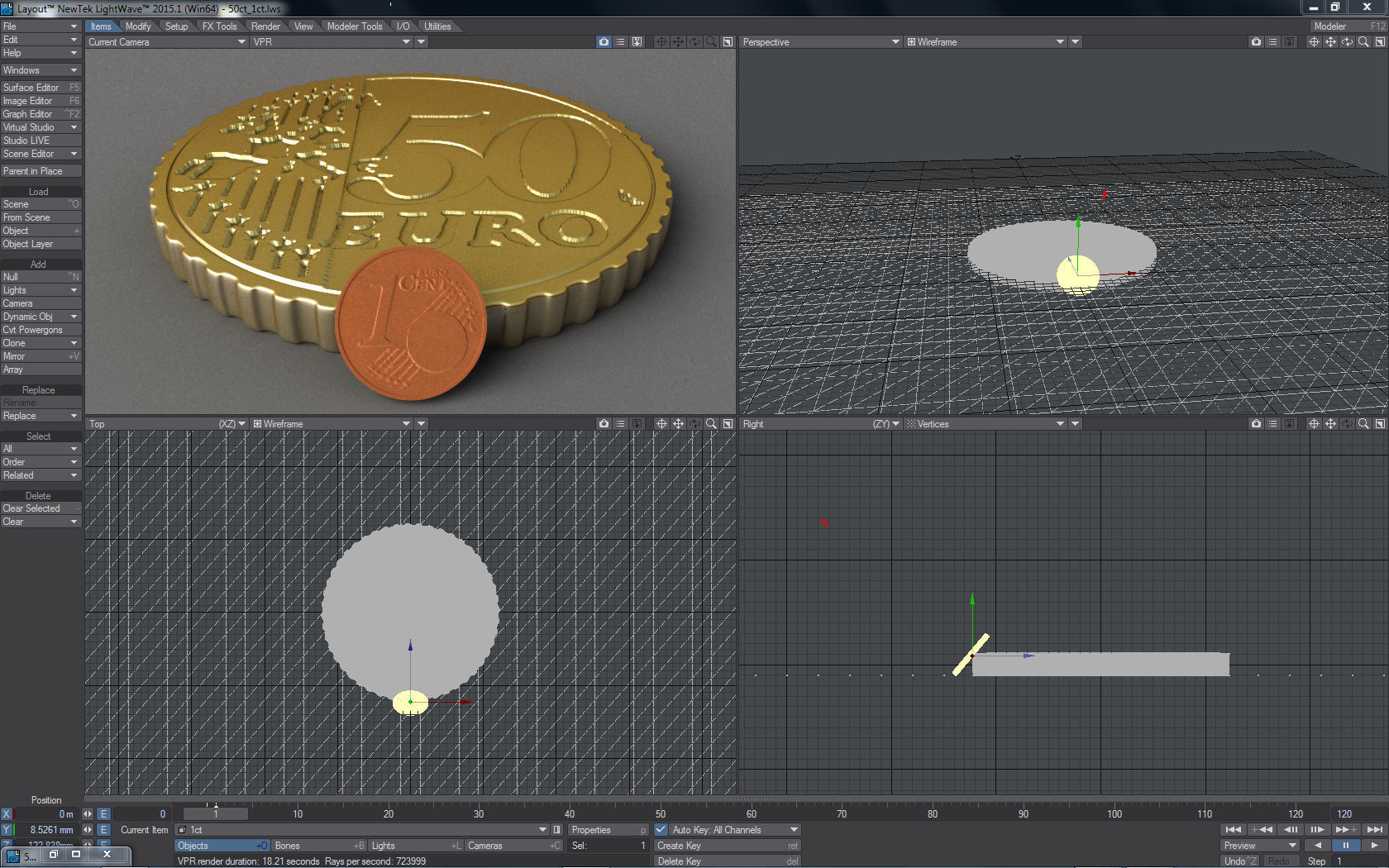Click the center-on-item icon in the Right viewport
This screenshot has height=868, width=1389.
pyautogui.click(x=1314, y=423)
